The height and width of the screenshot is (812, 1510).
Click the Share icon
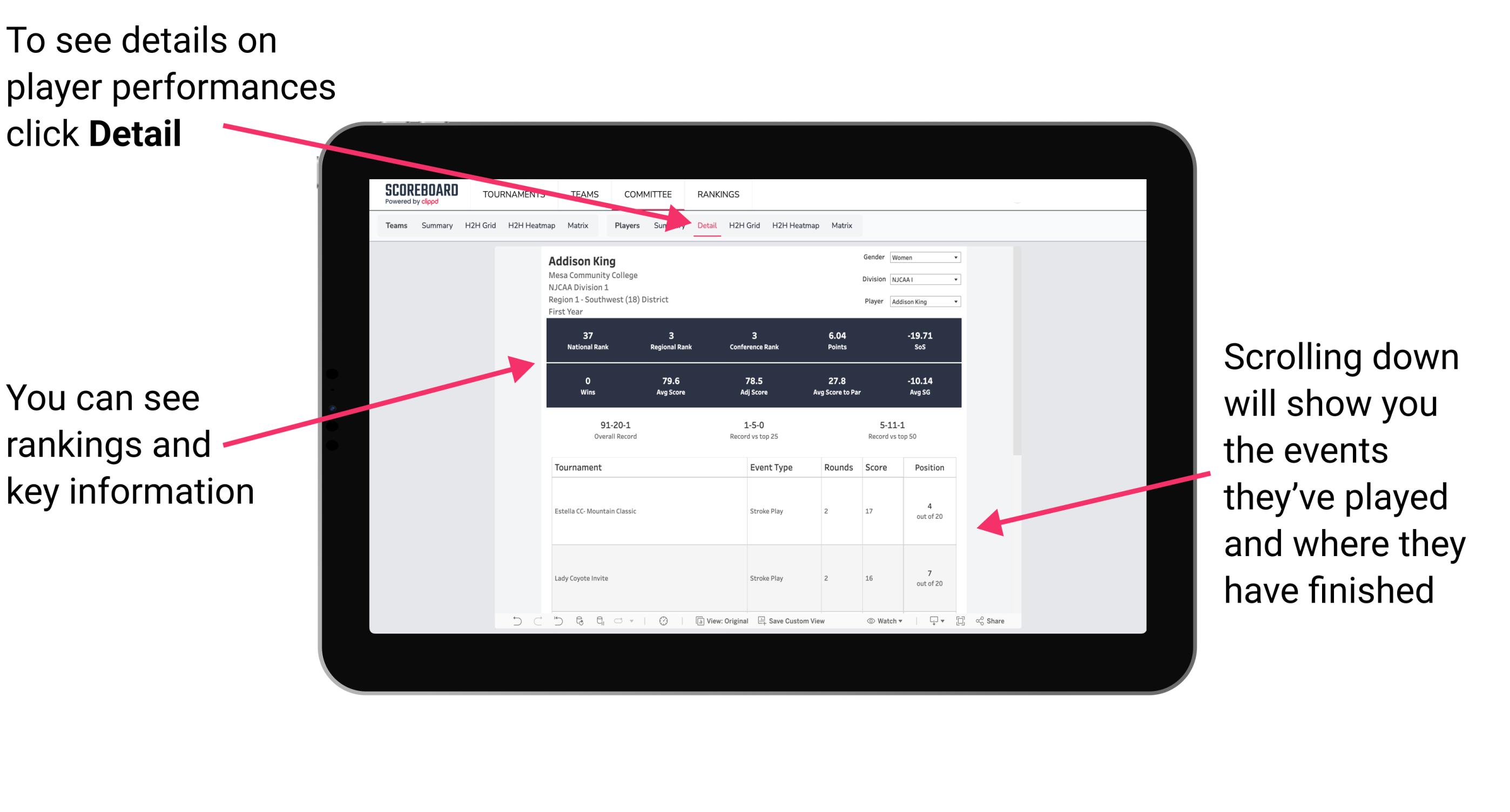pyautogui.click(x=982, y=622)
